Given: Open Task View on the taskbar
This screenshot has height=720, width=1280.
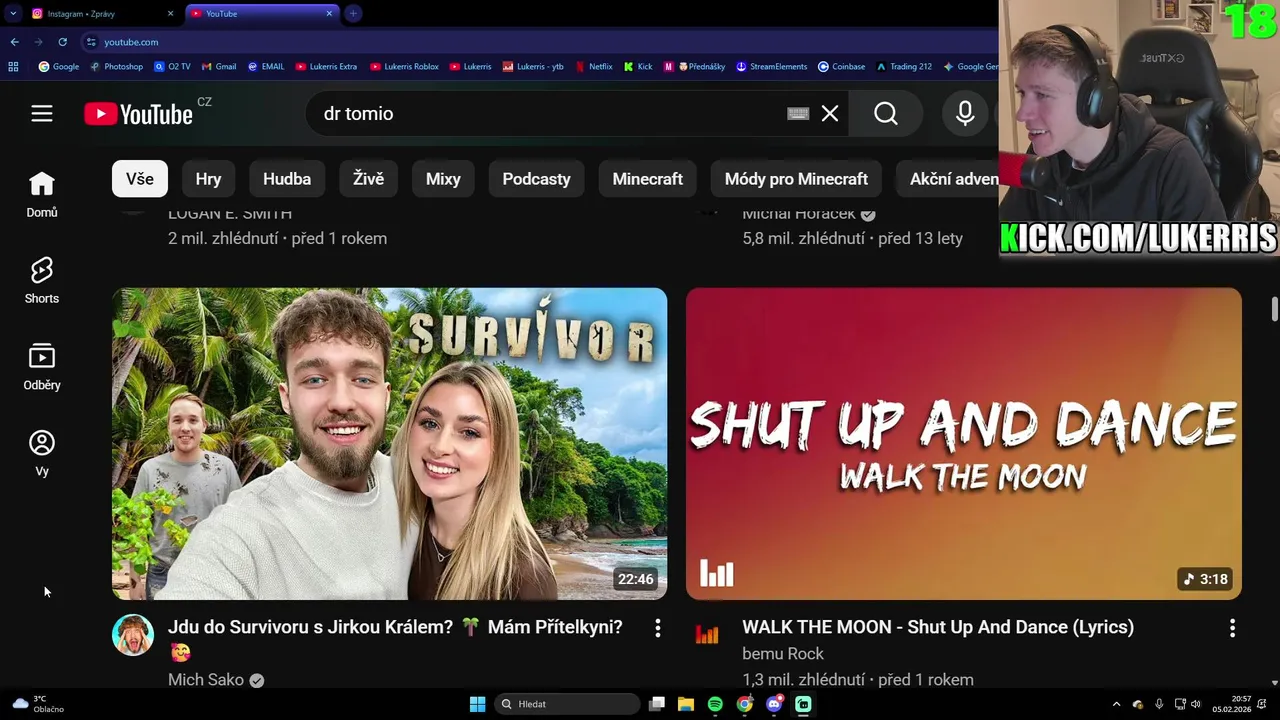Looking at the screenshot, I should (x=657, y=704).
